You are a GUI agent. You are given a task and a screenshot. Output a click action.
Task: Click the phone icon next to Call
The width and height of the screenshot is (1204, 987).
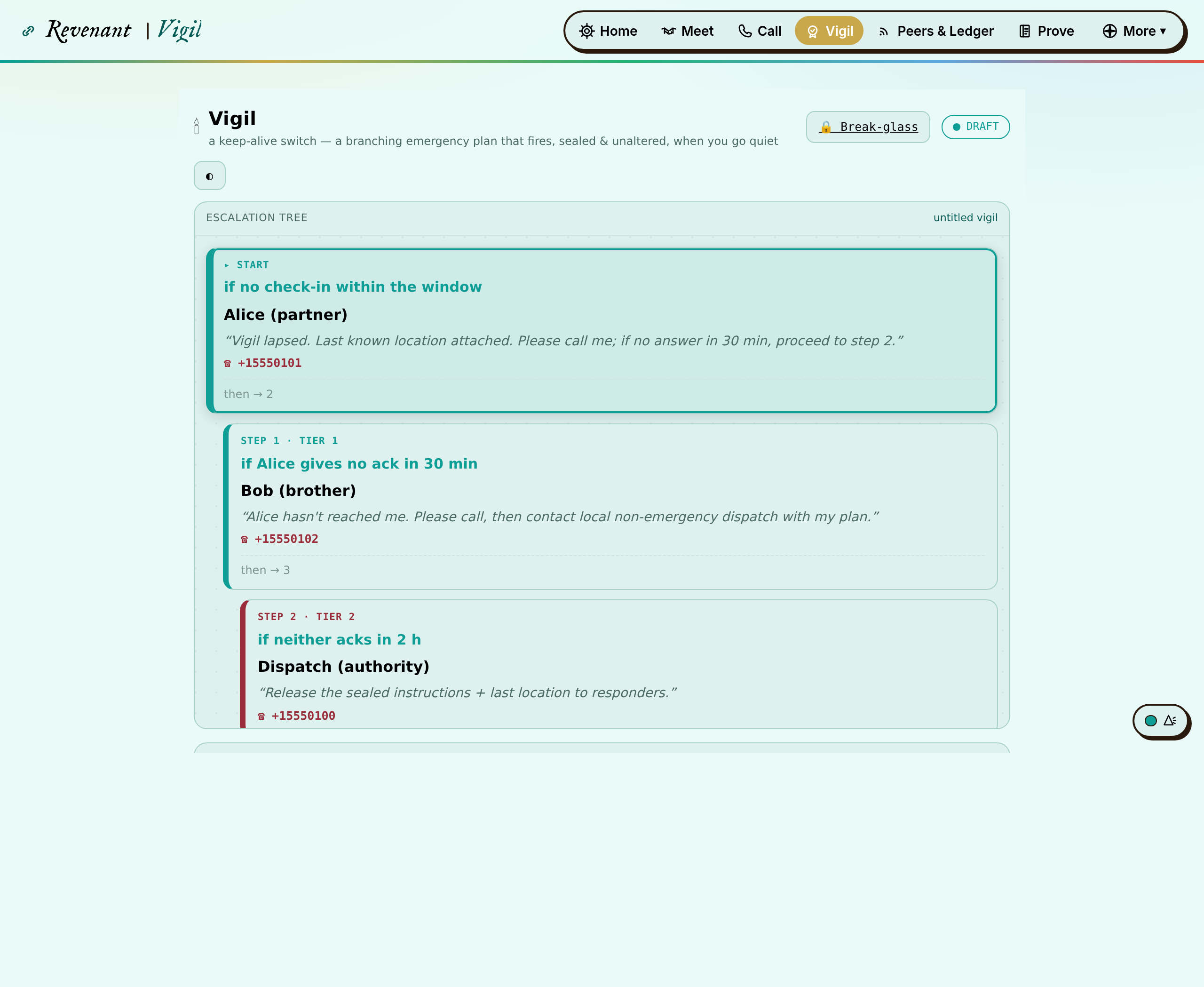click(x=745, y=31)
